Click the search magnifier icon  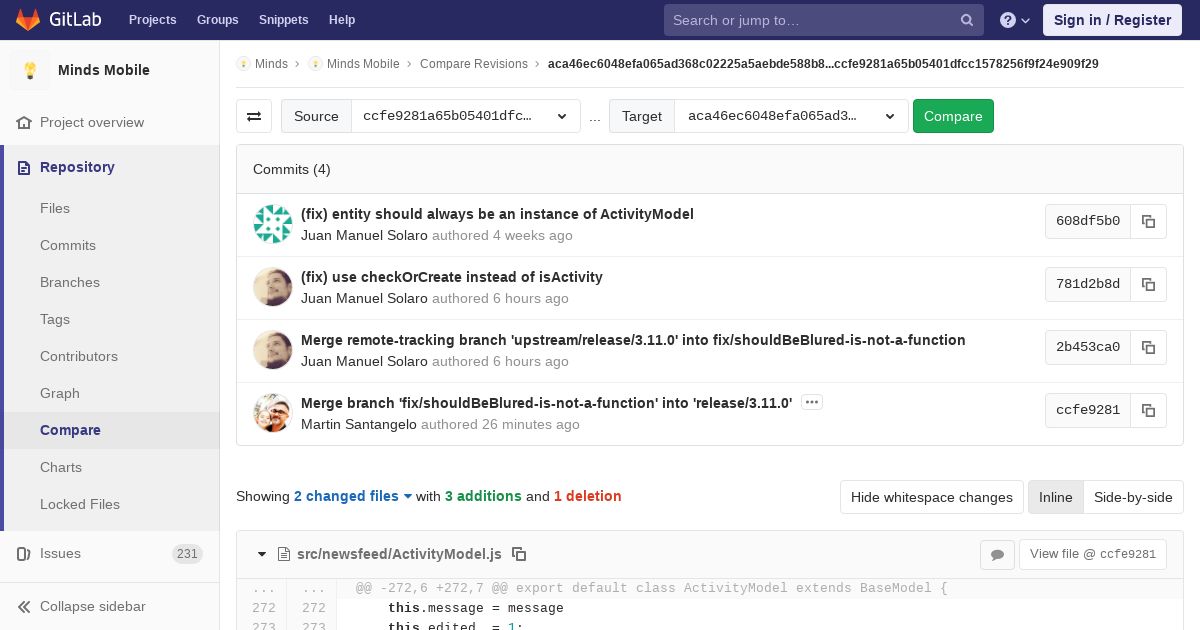967,20
